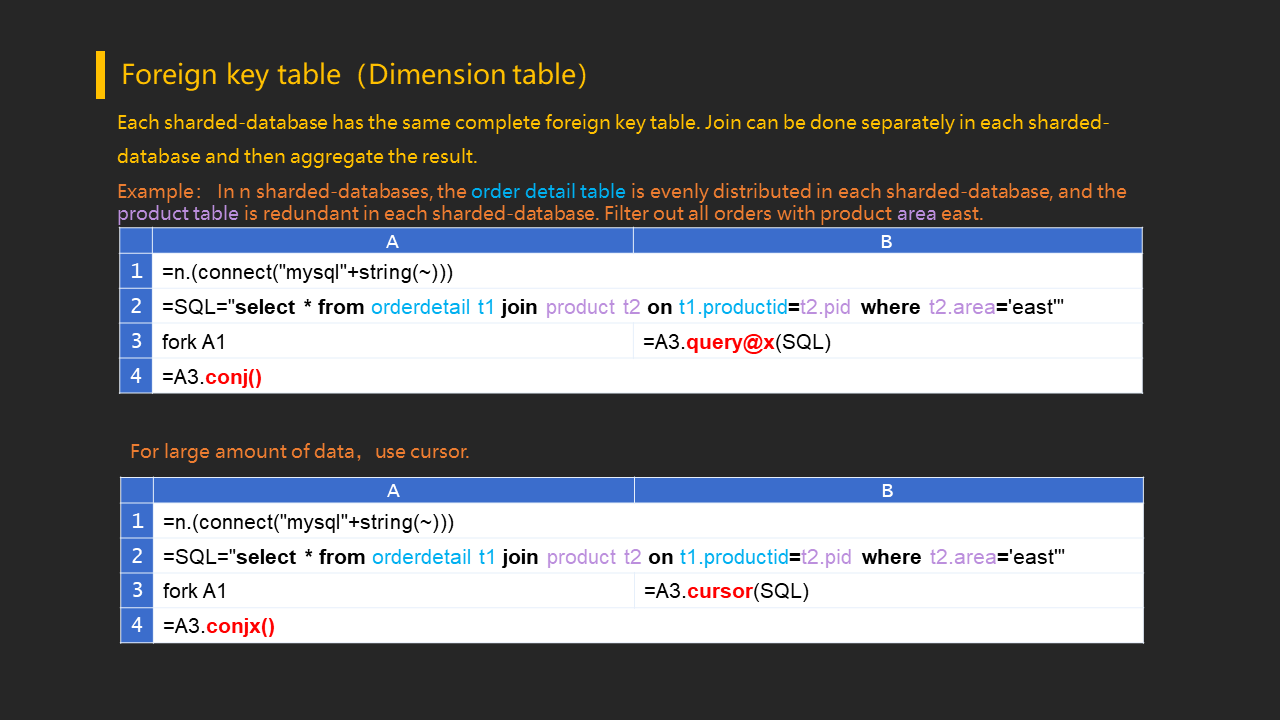The height and width of the screenshot is (720, 1280).
Task: Click the cell "=A3.conjx()"
Action: click(x=648, y=625)
